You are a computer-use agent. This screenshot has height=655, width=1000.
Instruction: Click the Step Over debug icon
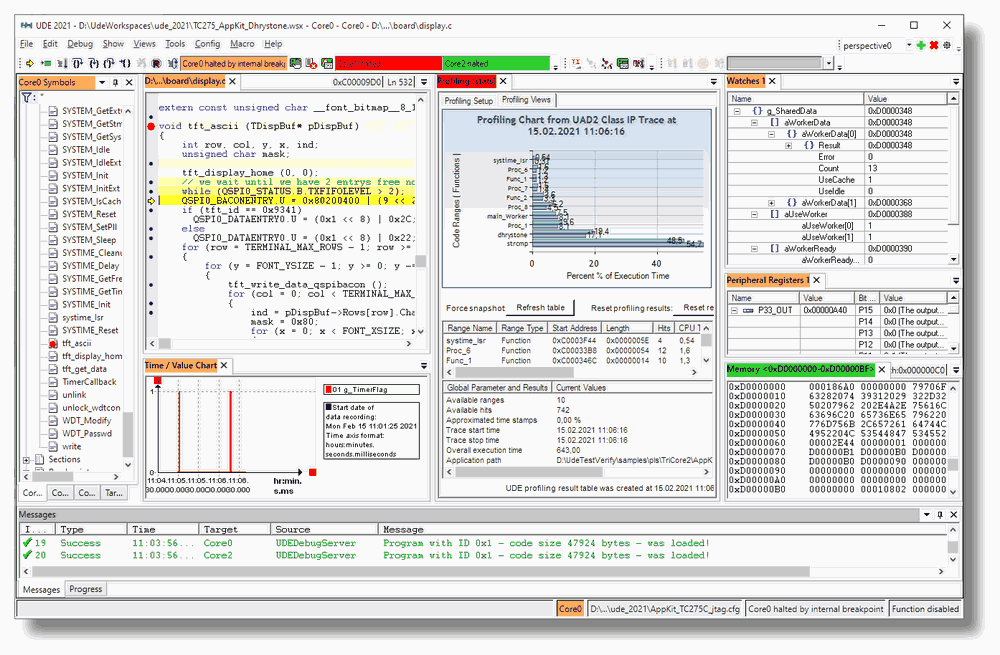click(78, 62)
